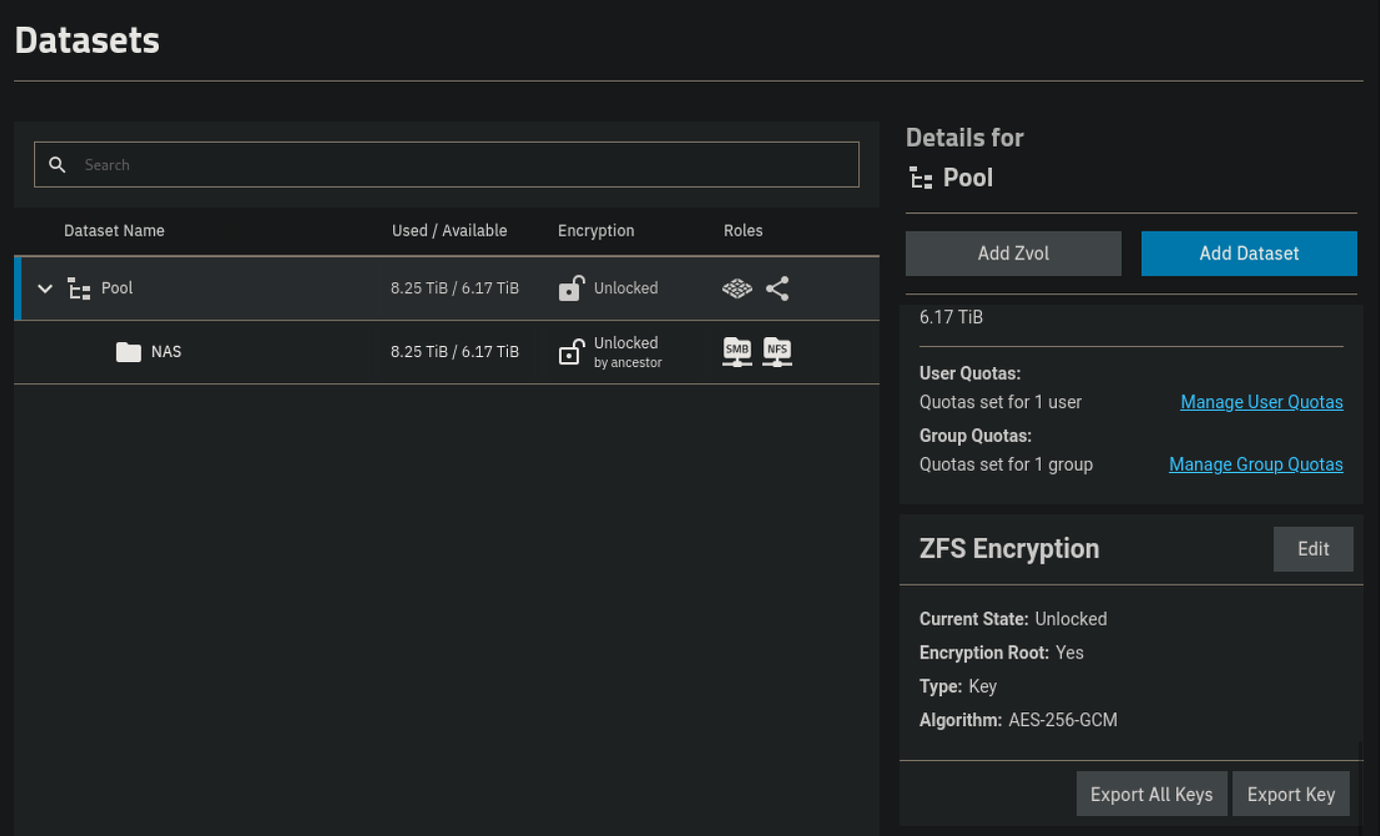
Task: Open the NFS share icon on the NAS row
Action: tap(777, 351)
